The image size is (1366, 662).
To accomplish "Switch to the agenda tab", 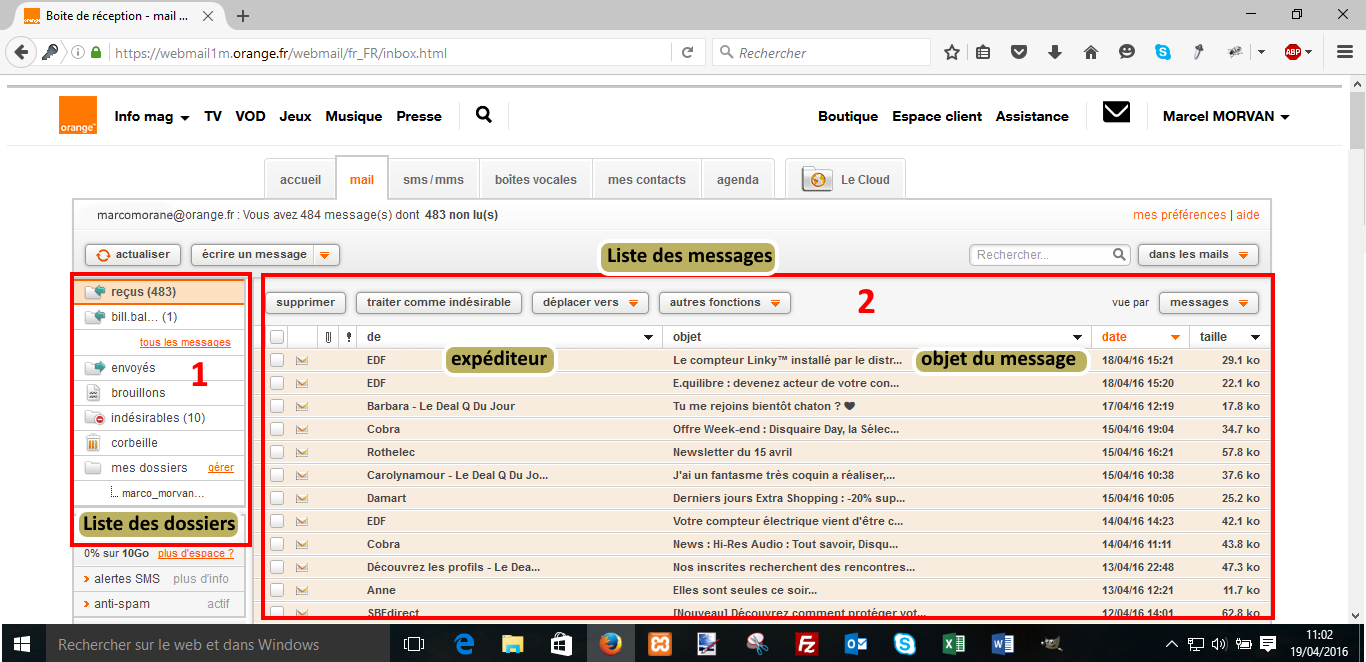I will (x=738, y=179).
